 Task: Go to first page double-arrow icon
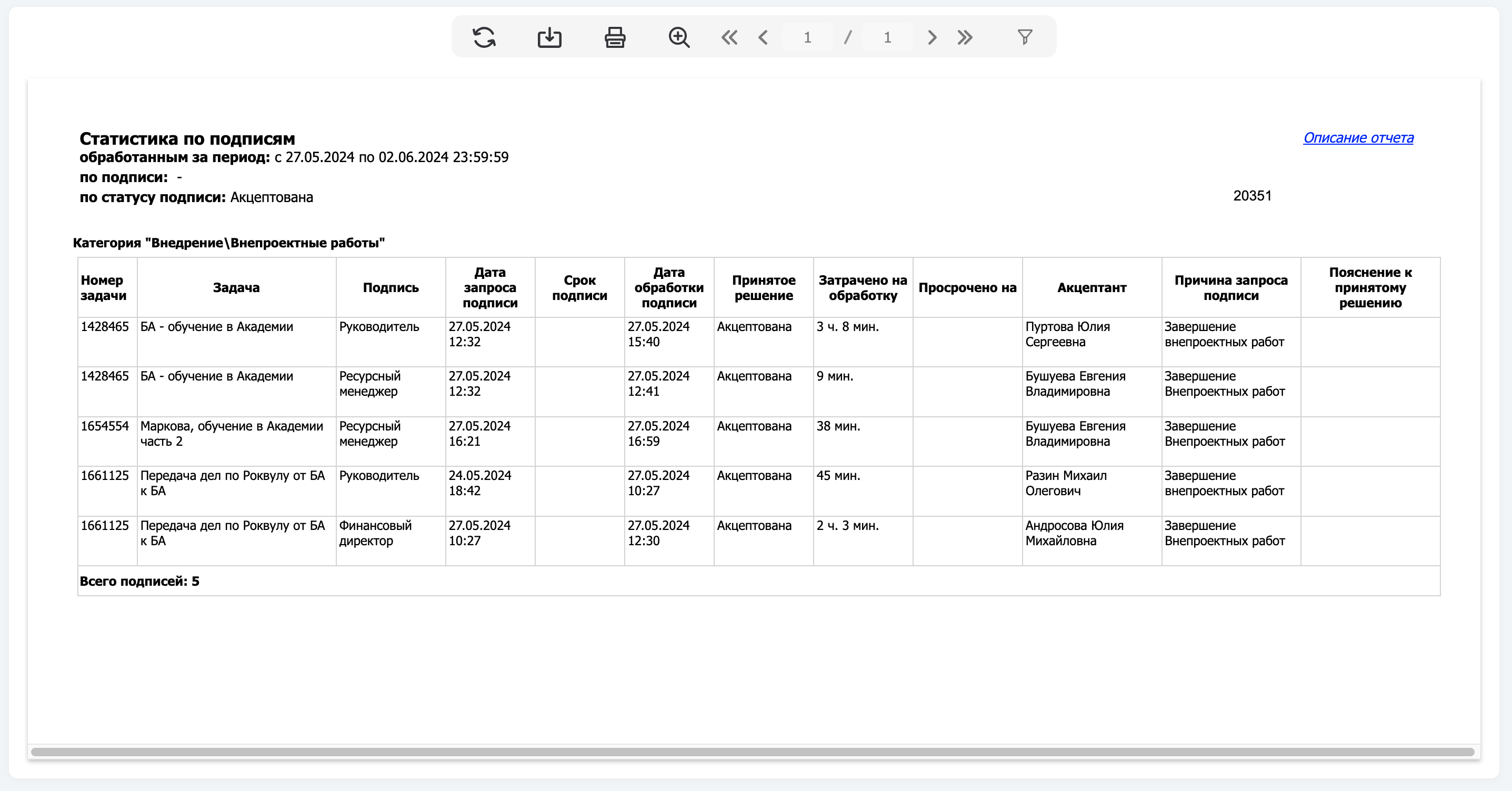729,37
